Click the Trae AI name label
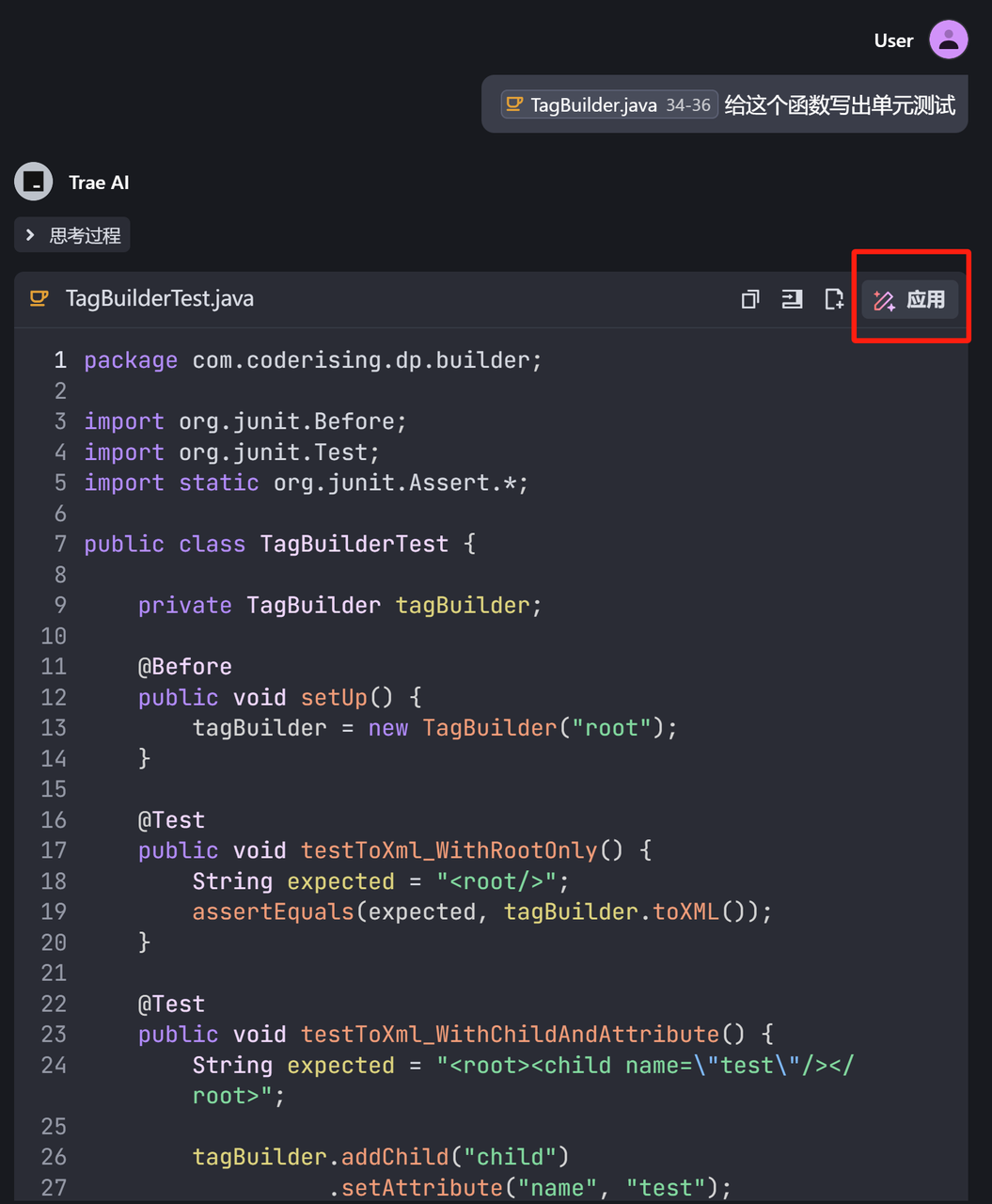The image size is (992, 1204). [99, 182]
